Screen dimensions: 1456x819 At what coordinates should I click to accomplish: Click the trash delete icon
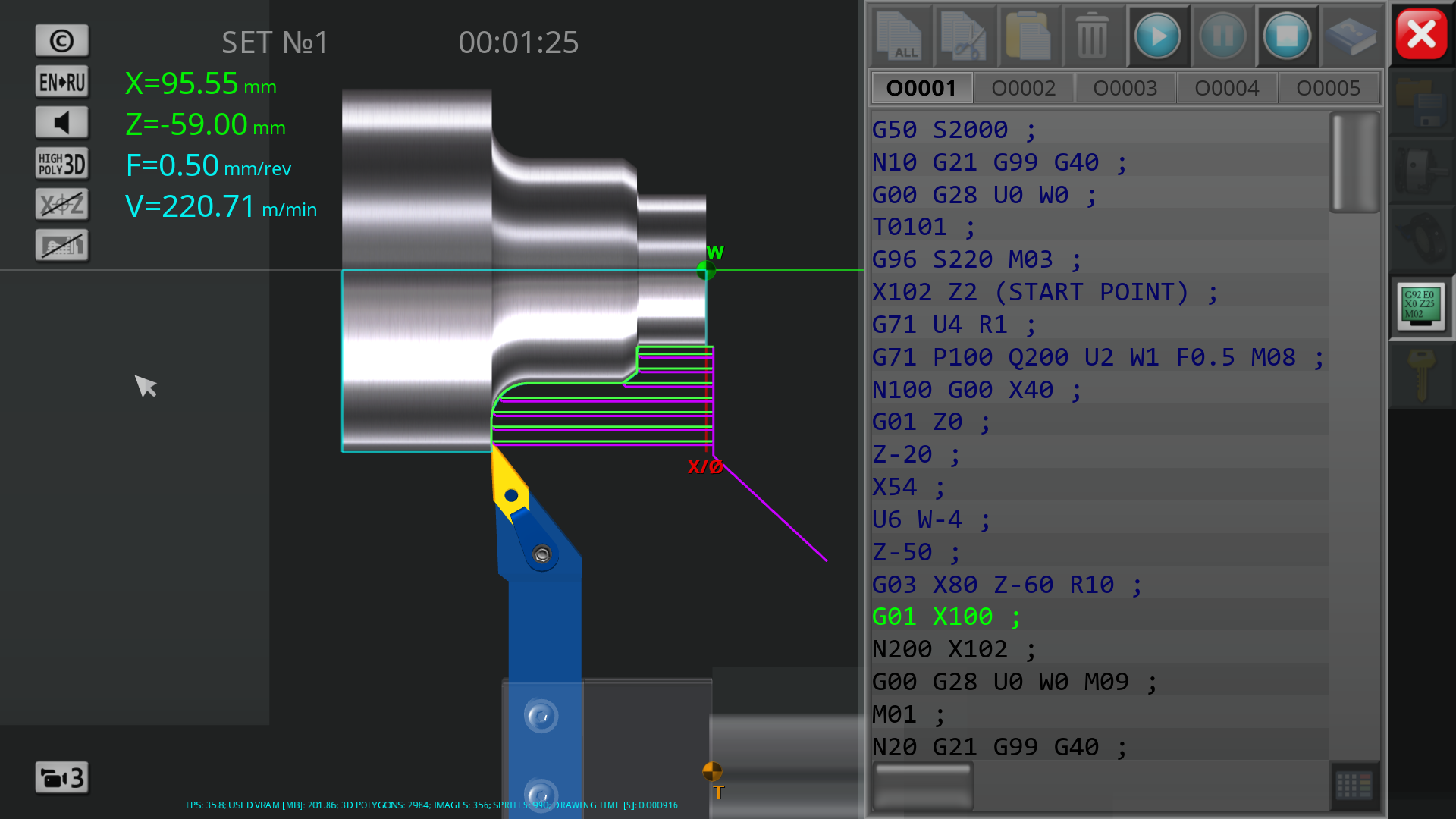tap(1092, 36)
